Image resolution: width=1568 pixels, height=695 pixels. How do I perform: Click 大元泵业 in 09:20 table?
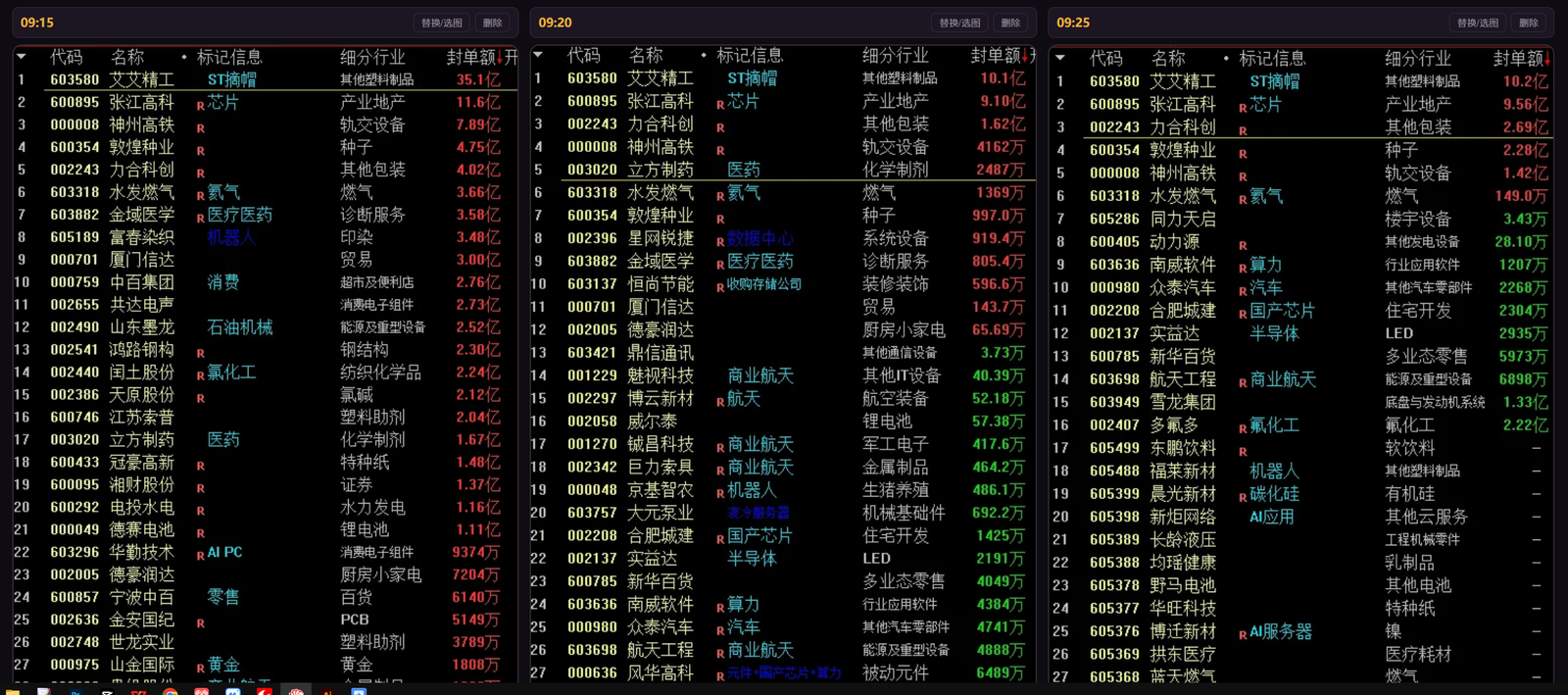(x=661, y=513)
